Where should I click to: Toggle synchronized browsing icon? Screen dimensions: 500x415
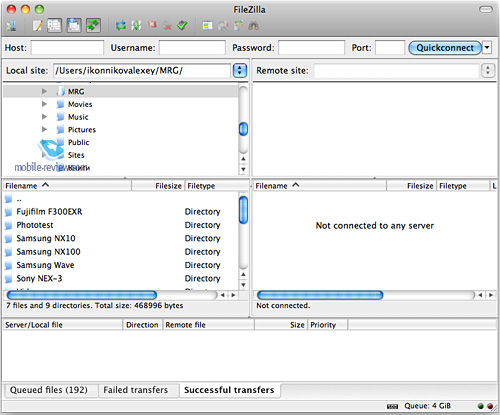tap(238, 26)
